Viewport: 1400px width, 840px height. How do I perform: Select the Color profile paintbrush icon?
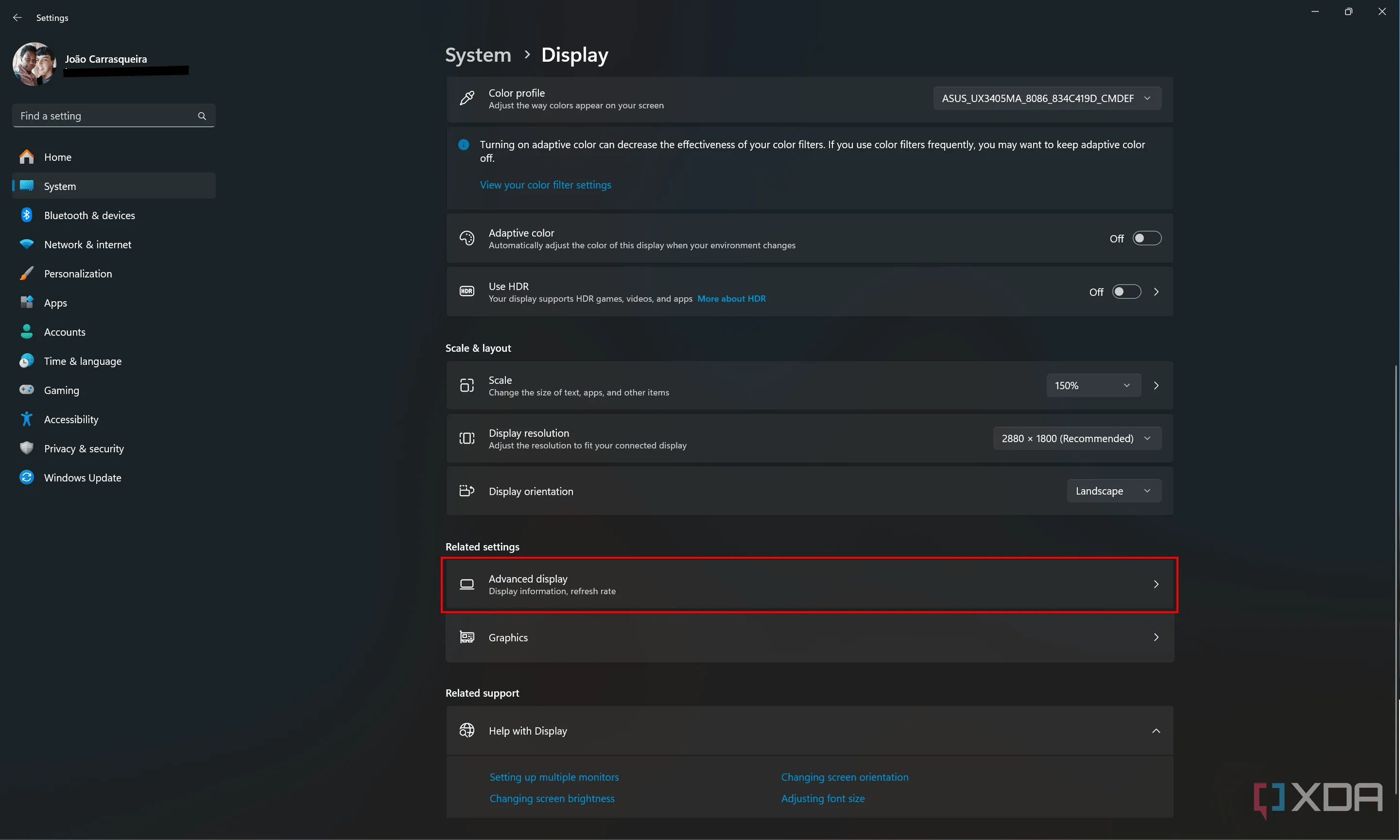tap(467, 97)
